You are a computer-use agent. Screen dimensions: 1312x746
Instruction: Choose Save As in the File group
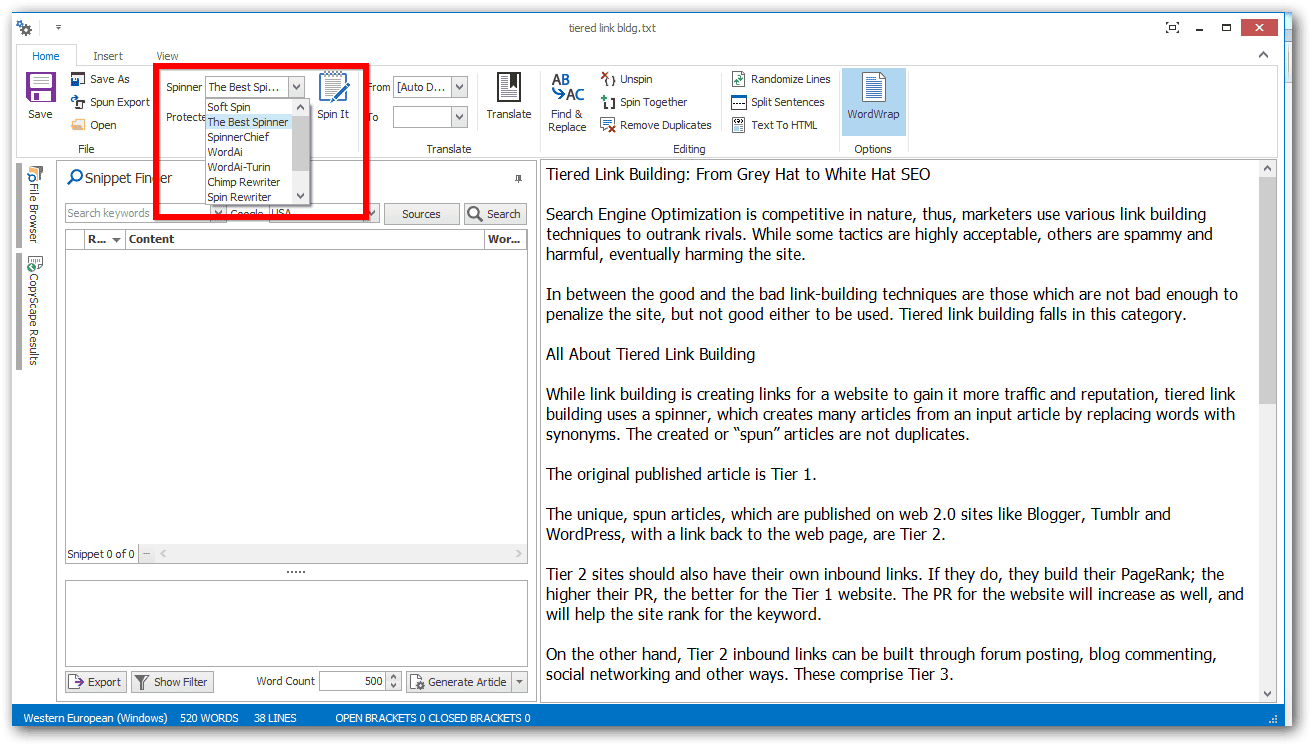[x=100, y=79]
